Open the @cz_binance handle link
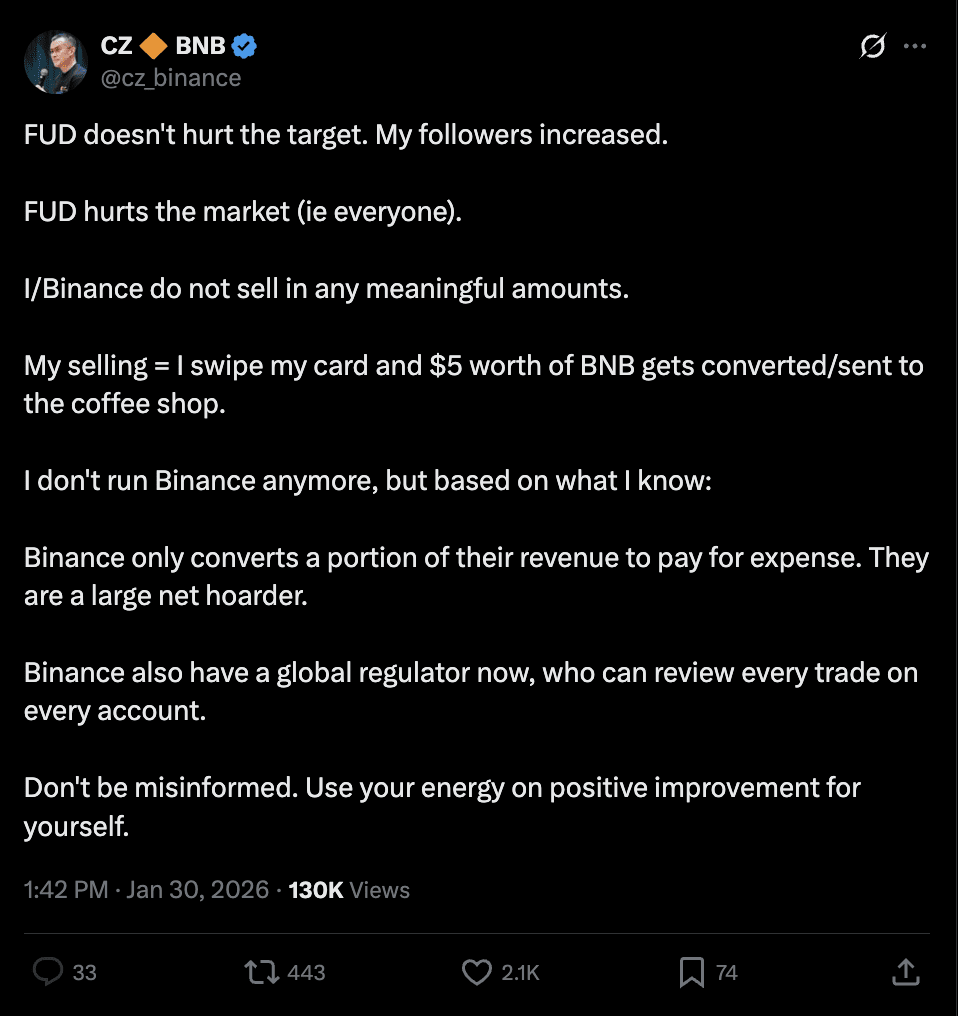 point(170,77)
